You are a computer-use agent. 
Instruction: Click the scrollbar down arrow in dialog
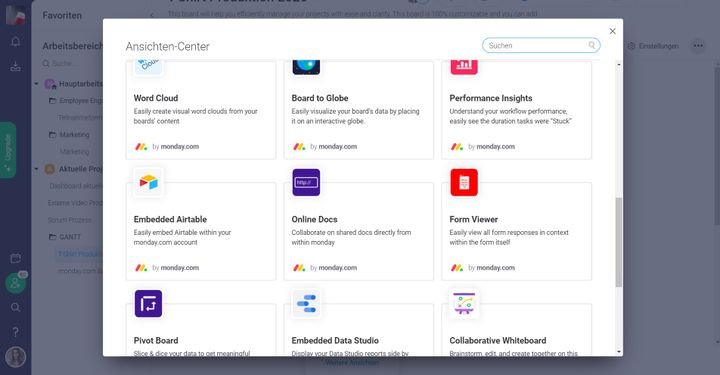pyautogui.click(x=619, y=352)
